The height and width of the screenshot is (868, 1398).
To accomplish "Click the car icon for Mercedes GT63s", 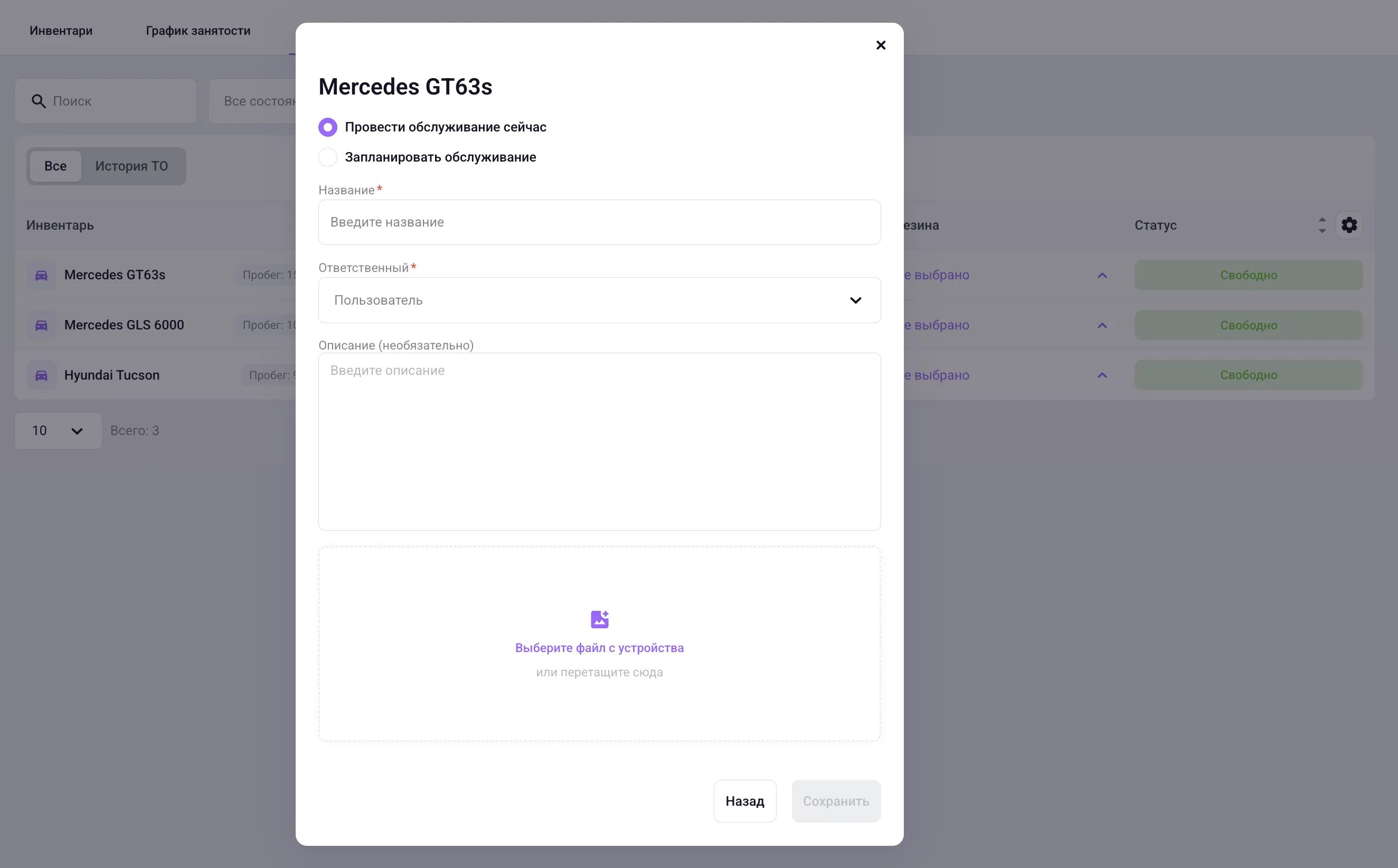I will point(41,275).
